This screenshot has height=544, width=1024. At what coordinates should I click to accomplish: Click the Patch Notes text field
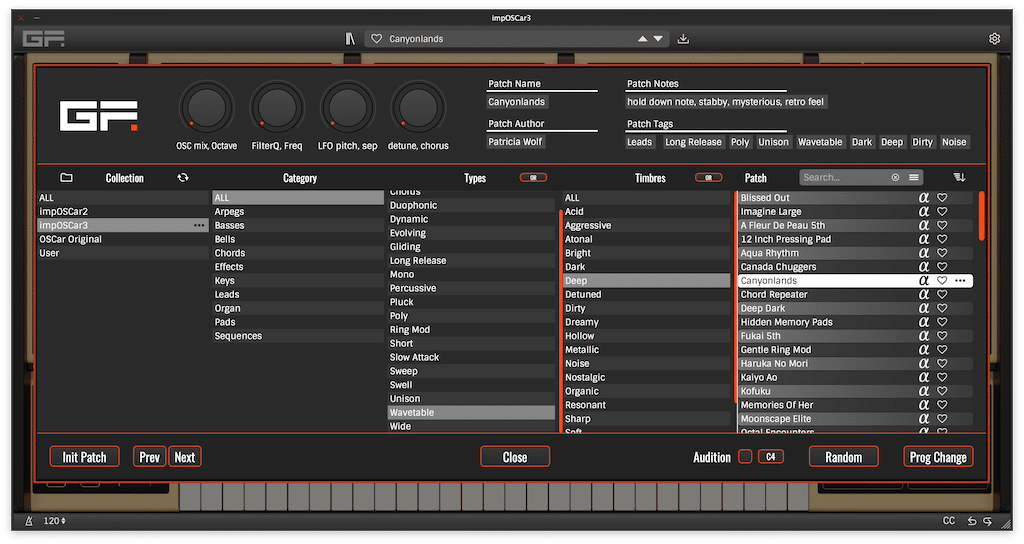pyautogui.click(x=726, y=102)
